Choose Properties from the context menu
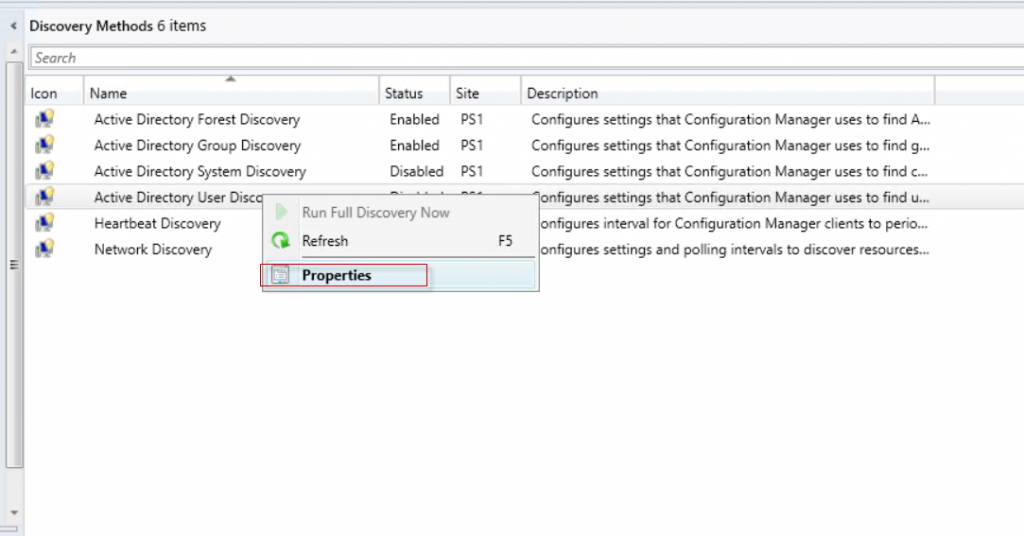 coord(400,276)
